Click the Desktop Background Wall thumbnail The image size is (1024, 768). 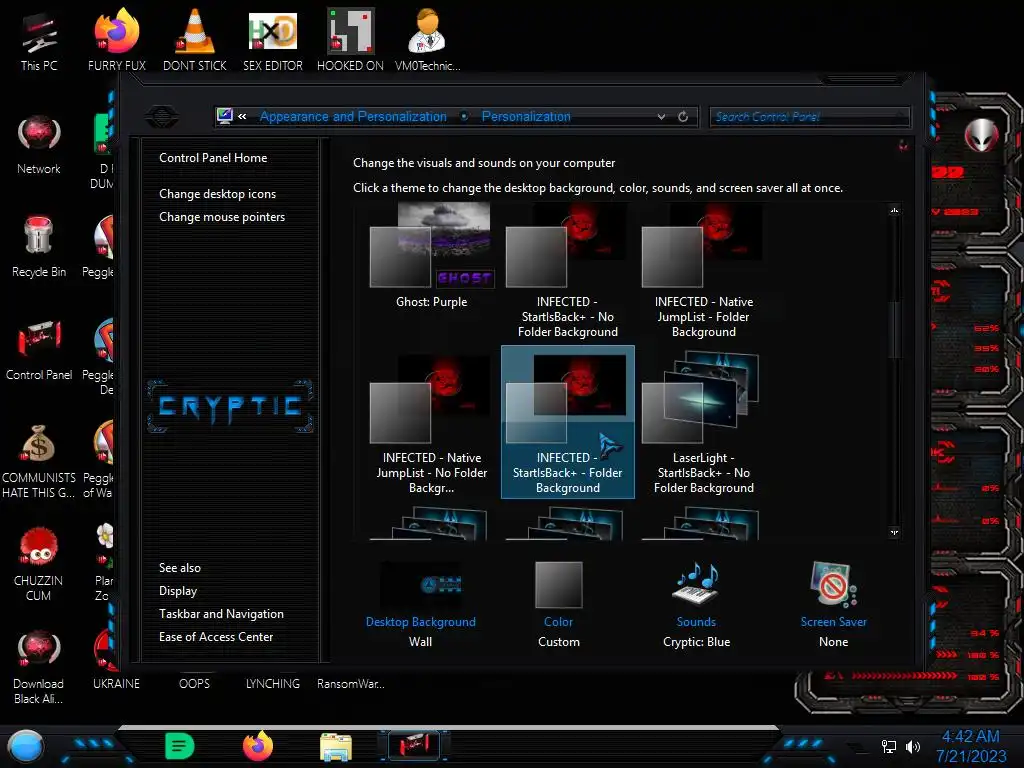pyautogui.click(x=421, y=584)
